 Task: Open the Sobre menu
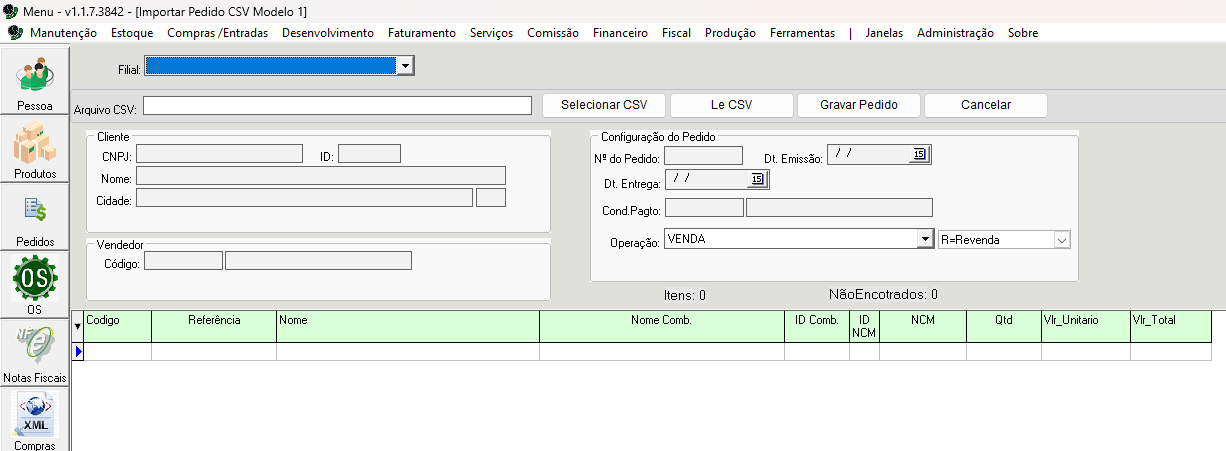(x=1023, y=33)
